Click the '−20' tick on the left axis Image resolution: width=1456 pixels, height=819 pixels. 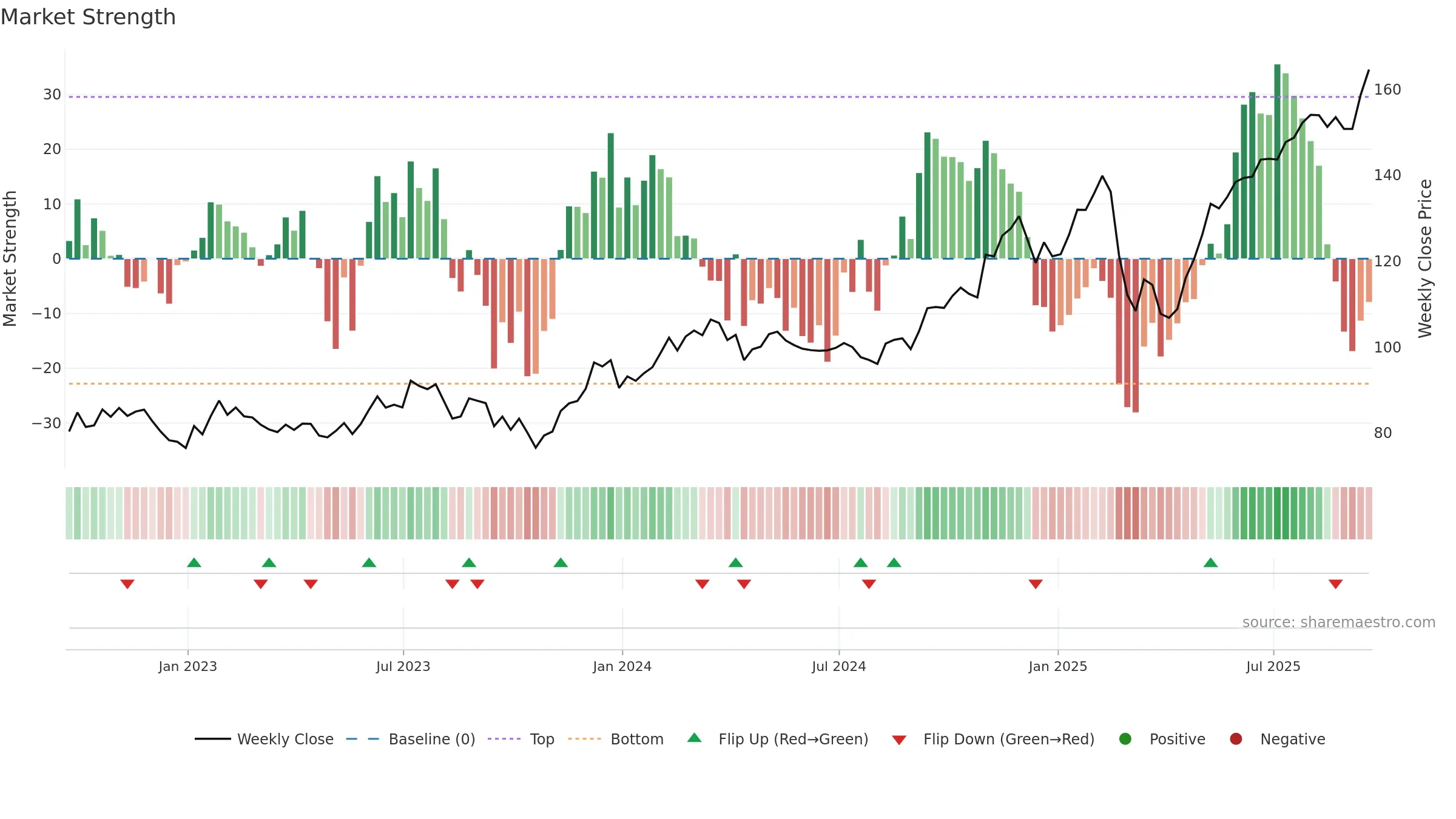[47, 368]
